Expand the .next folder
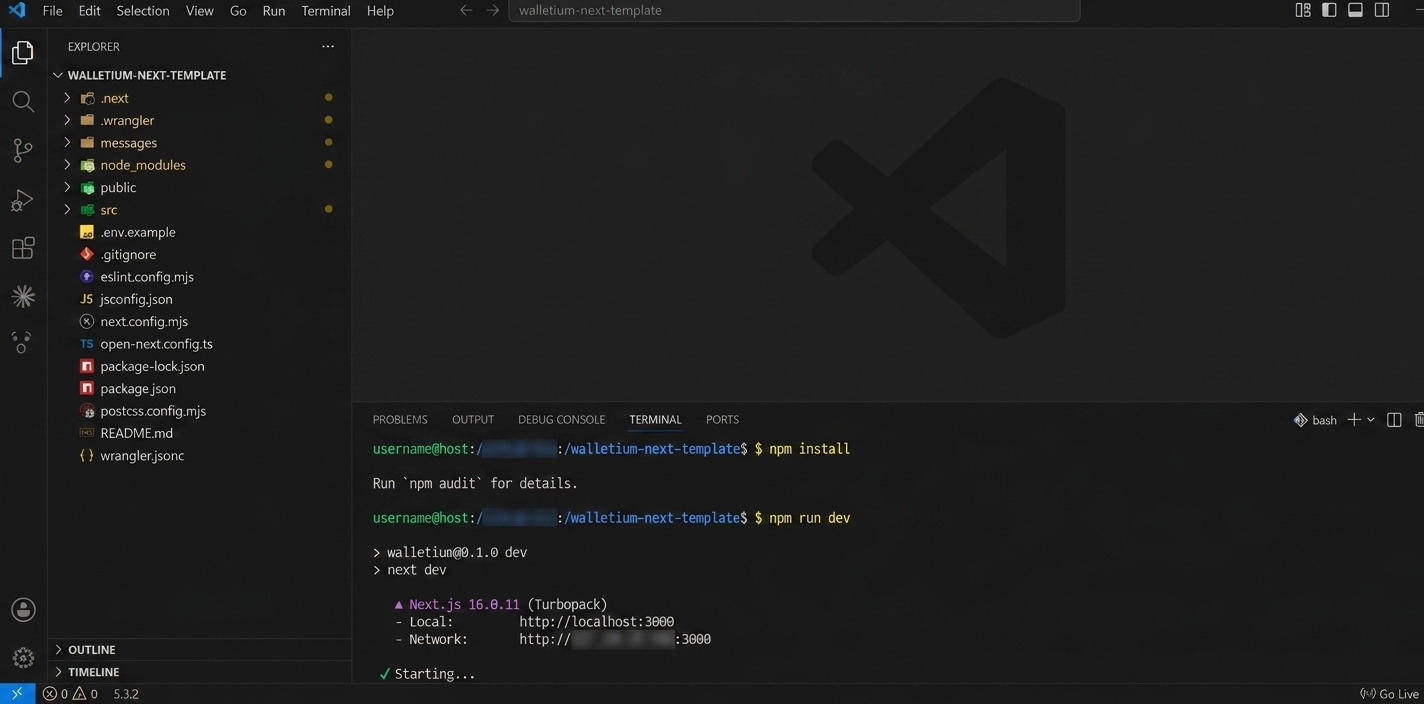Image resolution: width=1424 pixels, height=704 pixels. [x=200, y=98]
